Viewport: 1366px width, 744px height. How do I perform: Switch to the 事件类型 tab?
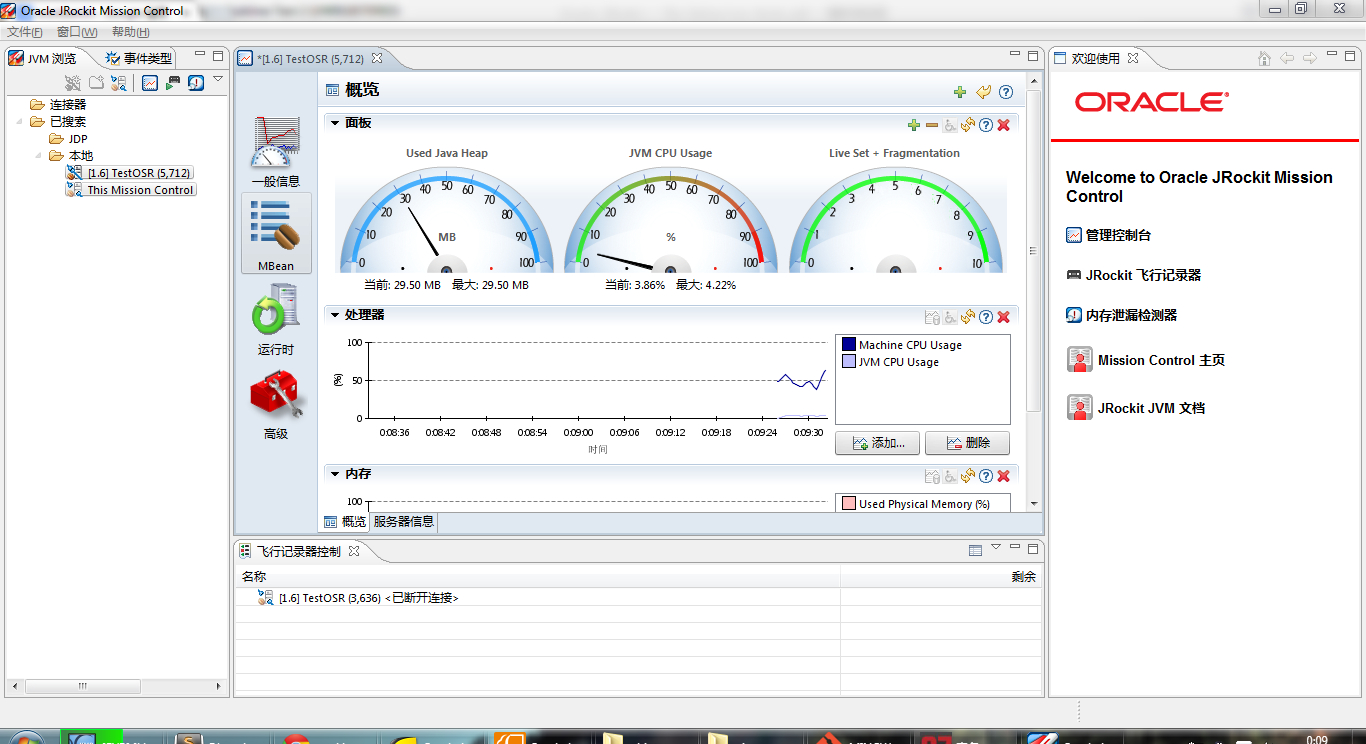139,59
